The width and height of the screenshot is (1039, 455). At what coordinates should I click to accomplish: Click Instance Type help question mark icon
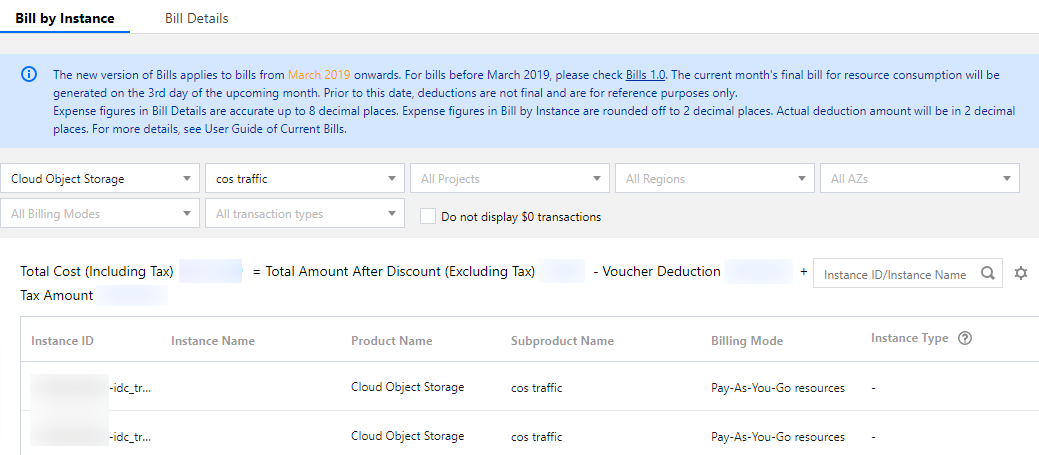[x=965, y=338]
